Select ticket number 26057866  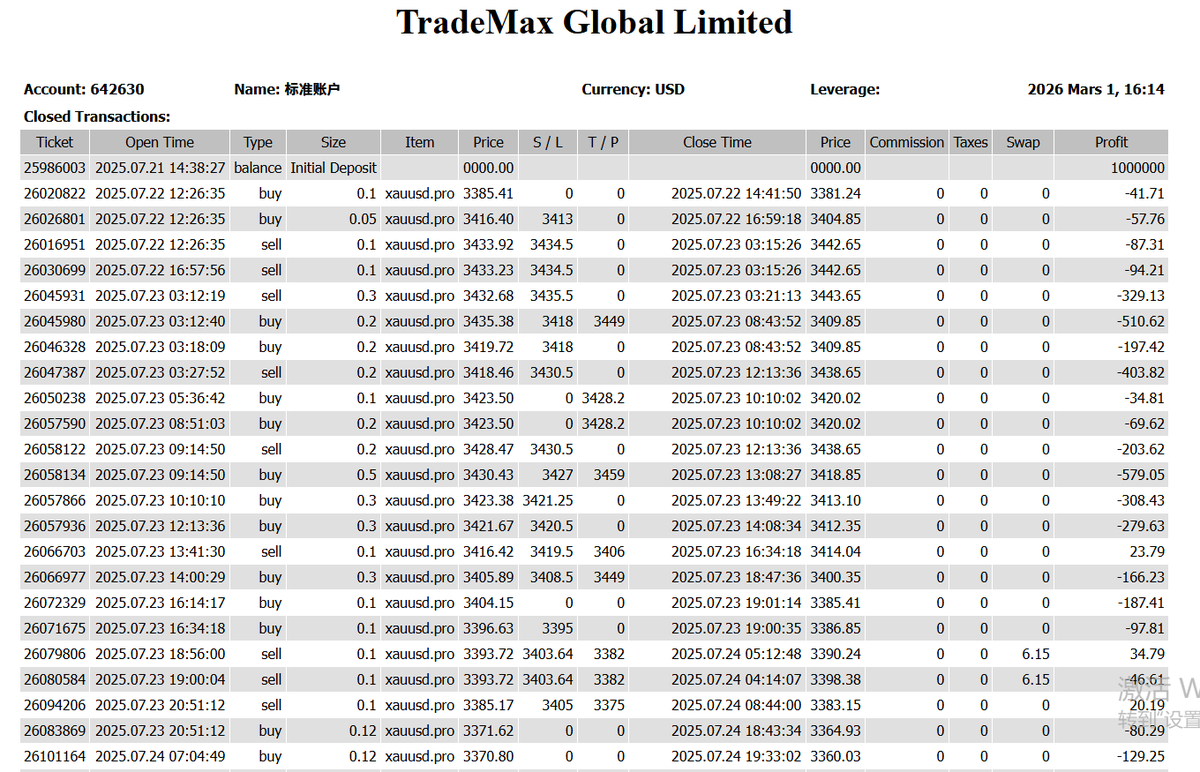click(x=55, y=500)
